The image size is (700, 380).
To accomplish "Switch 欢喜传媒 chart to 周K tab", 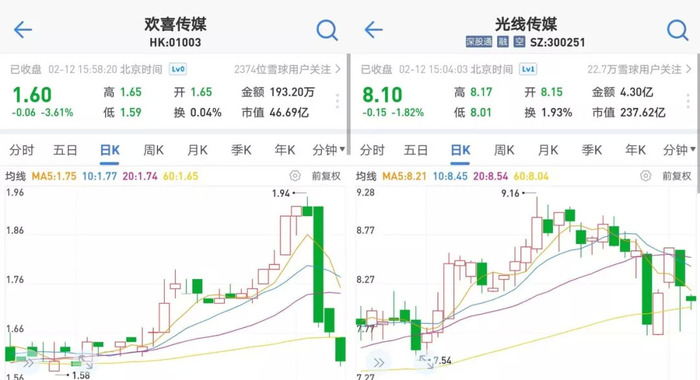I will (x=153, y=150).
